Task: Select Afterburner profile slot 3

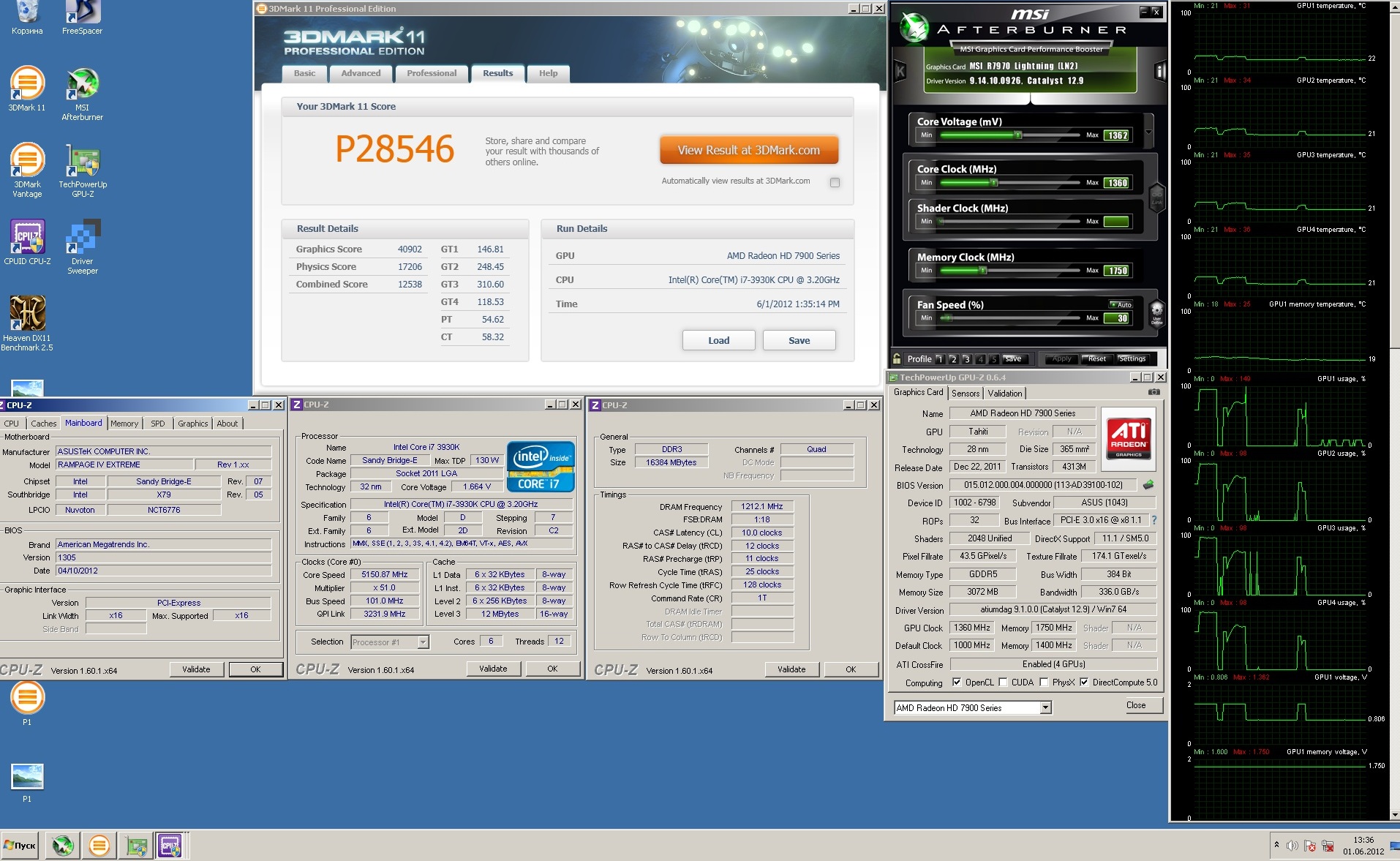Action: point(967,359)
